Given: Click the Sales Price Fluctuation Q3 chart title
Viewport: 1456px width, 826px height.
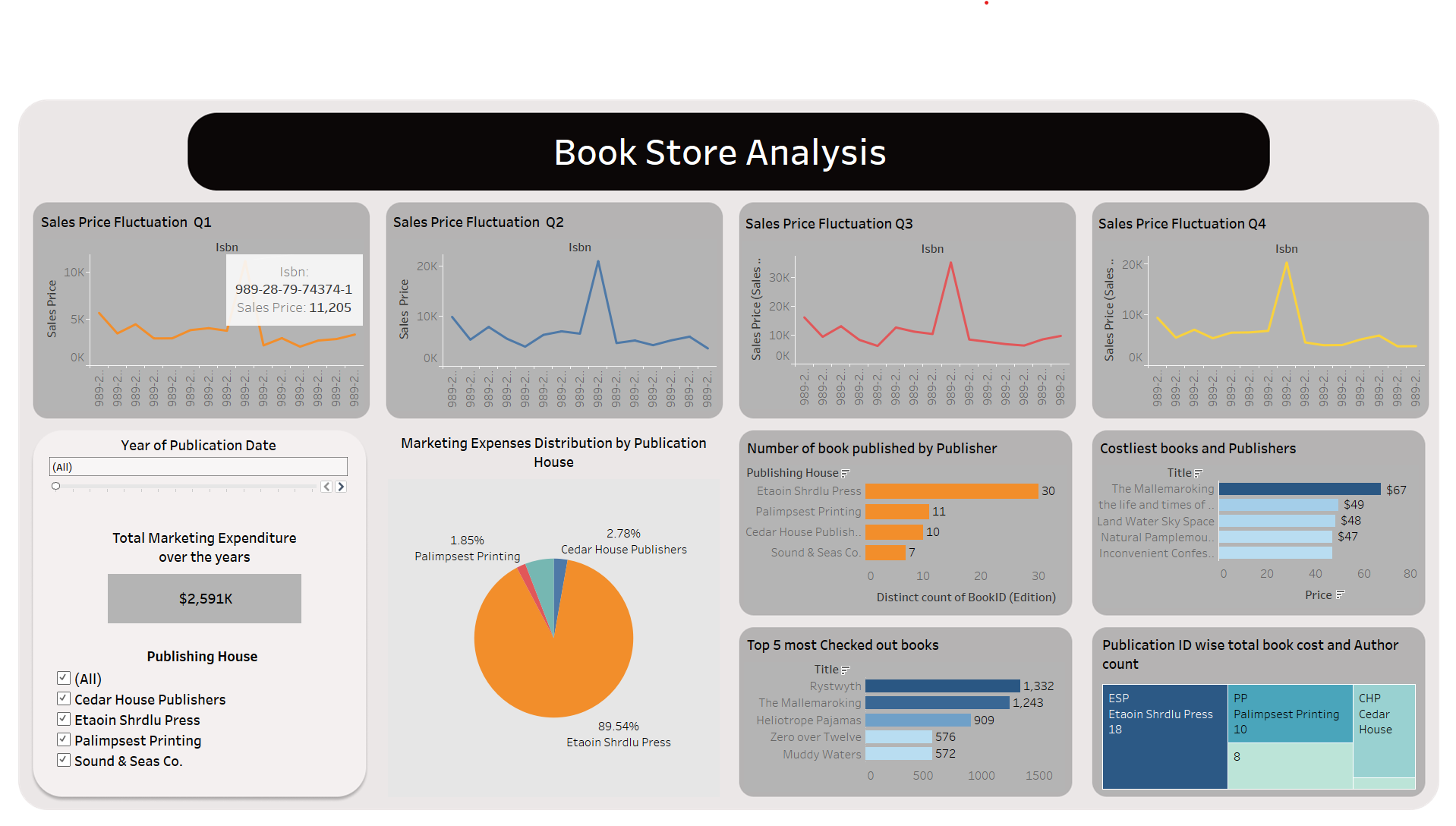Looking at the screenshot, I should coord(829,224).
